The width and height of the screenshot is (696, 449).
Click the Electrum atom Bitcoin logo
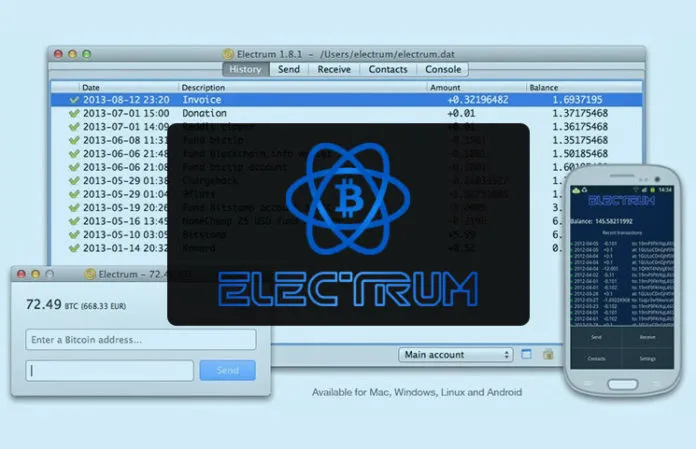(x=348, y=199)
